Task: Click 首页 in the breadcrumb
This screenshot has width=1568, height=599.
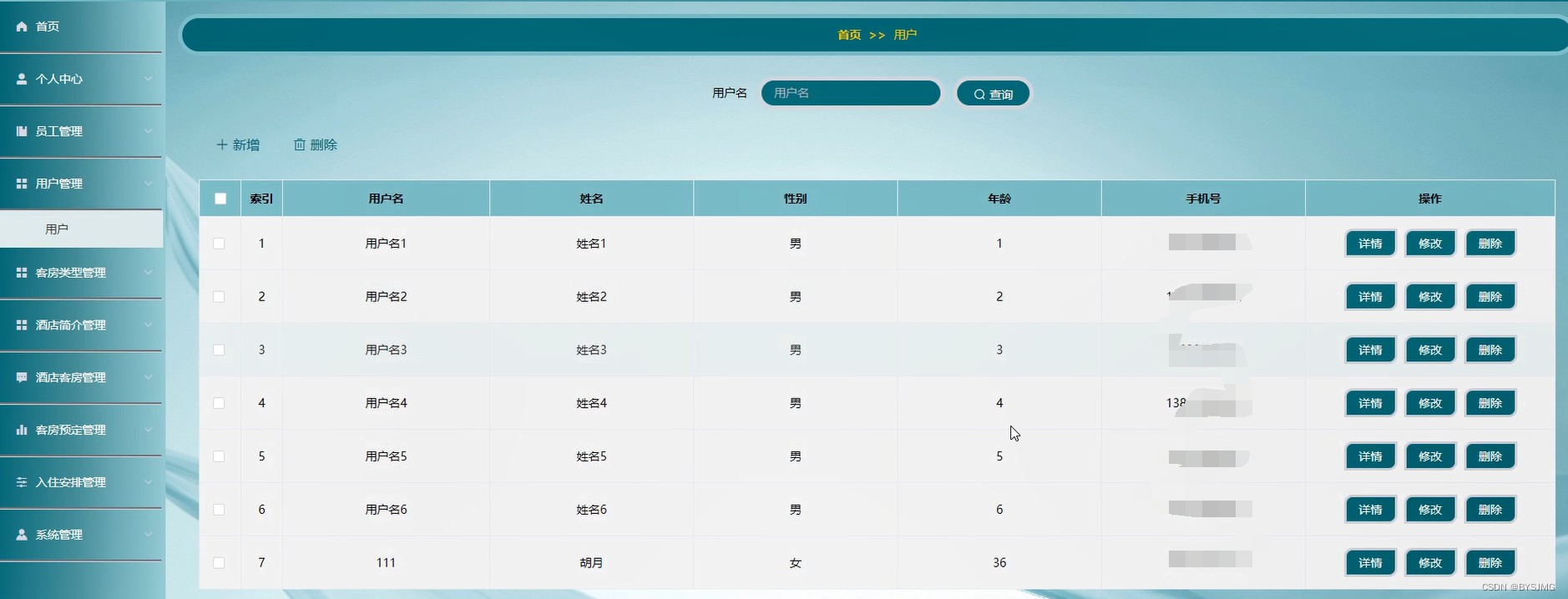Action: (849, 35)
